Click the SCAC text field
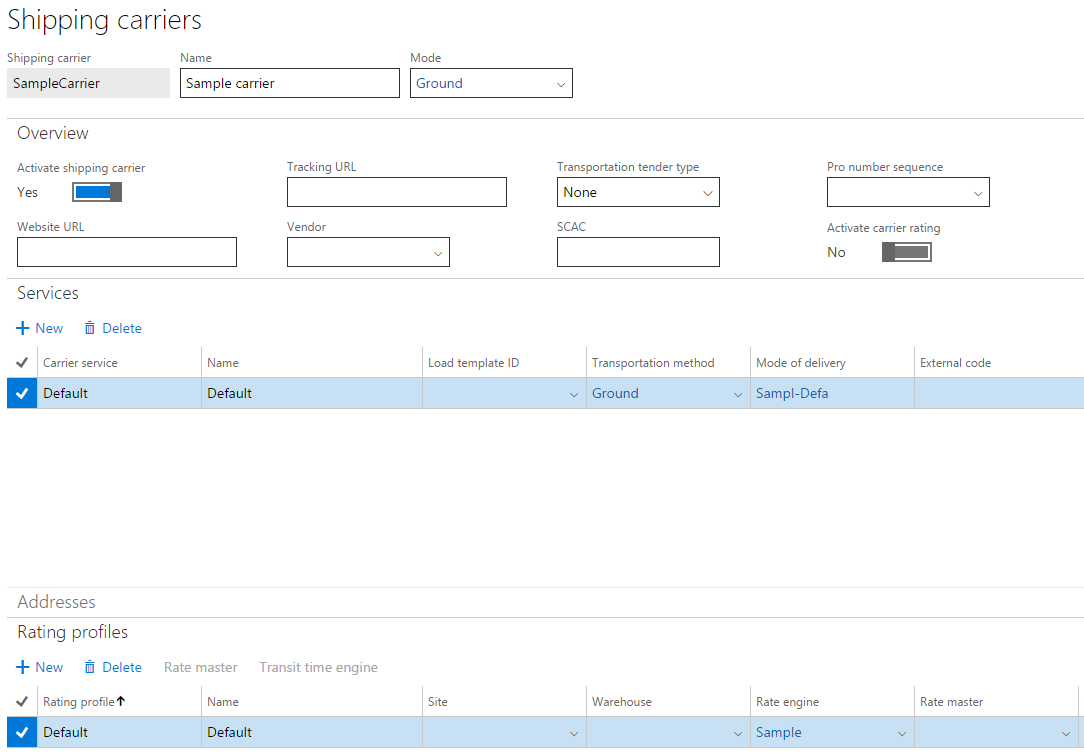1084x755 pixels. [637, 252]
